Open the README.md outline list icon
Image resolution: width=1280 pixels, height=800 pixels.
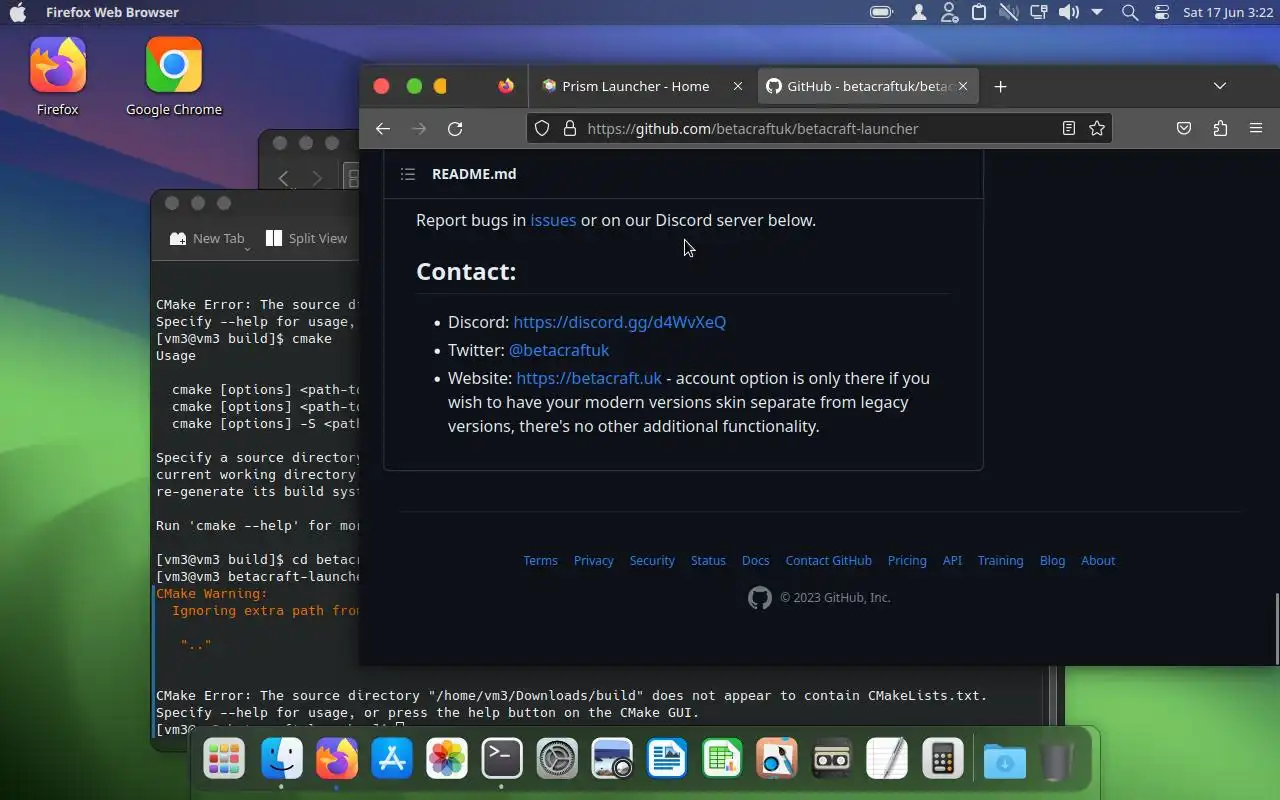point(408,174)
